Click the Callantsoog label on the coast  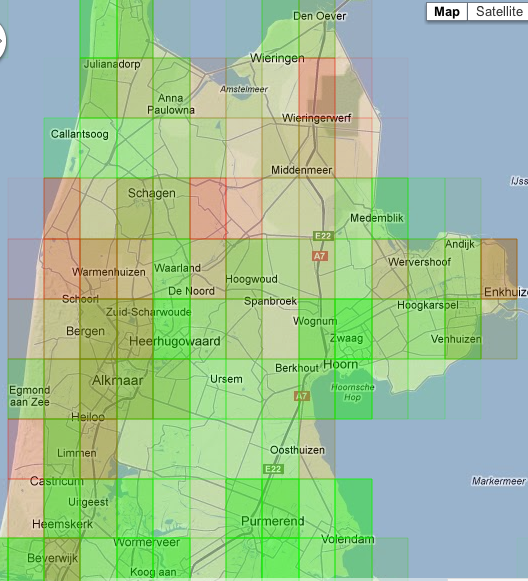click(x=80, y=134)
